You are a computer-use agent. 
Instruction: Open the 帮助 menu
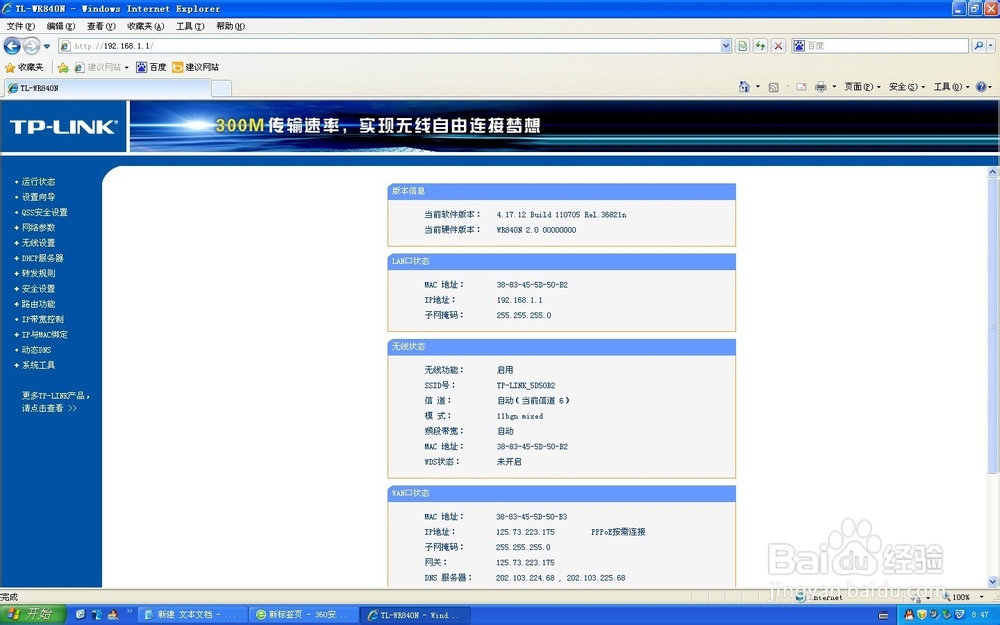pyautogui.click(x=230, y=26)
